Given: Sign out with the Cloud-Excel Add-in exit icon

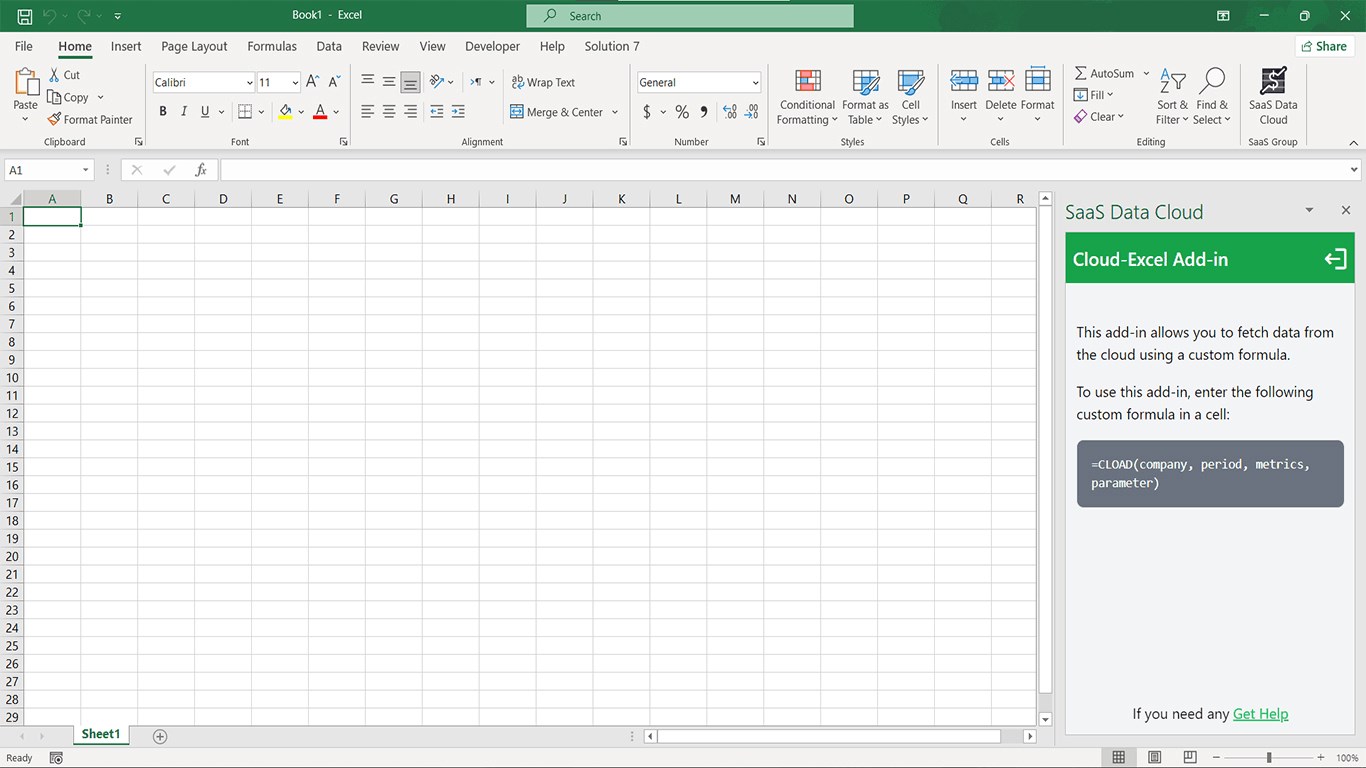Looking at the screenshot, I should coord(1335,260).
